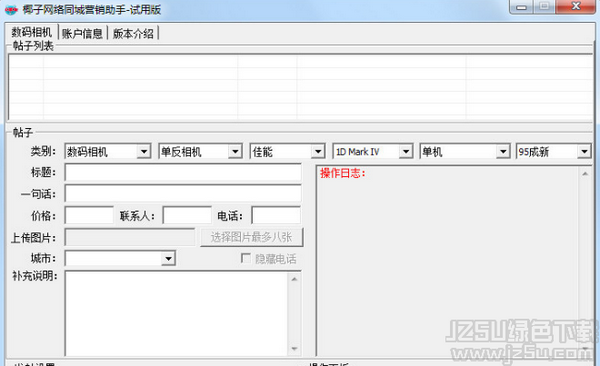The image size is (600, 366).
Task: Expand the 单反相机 dropdown
Action: point(235,152)
